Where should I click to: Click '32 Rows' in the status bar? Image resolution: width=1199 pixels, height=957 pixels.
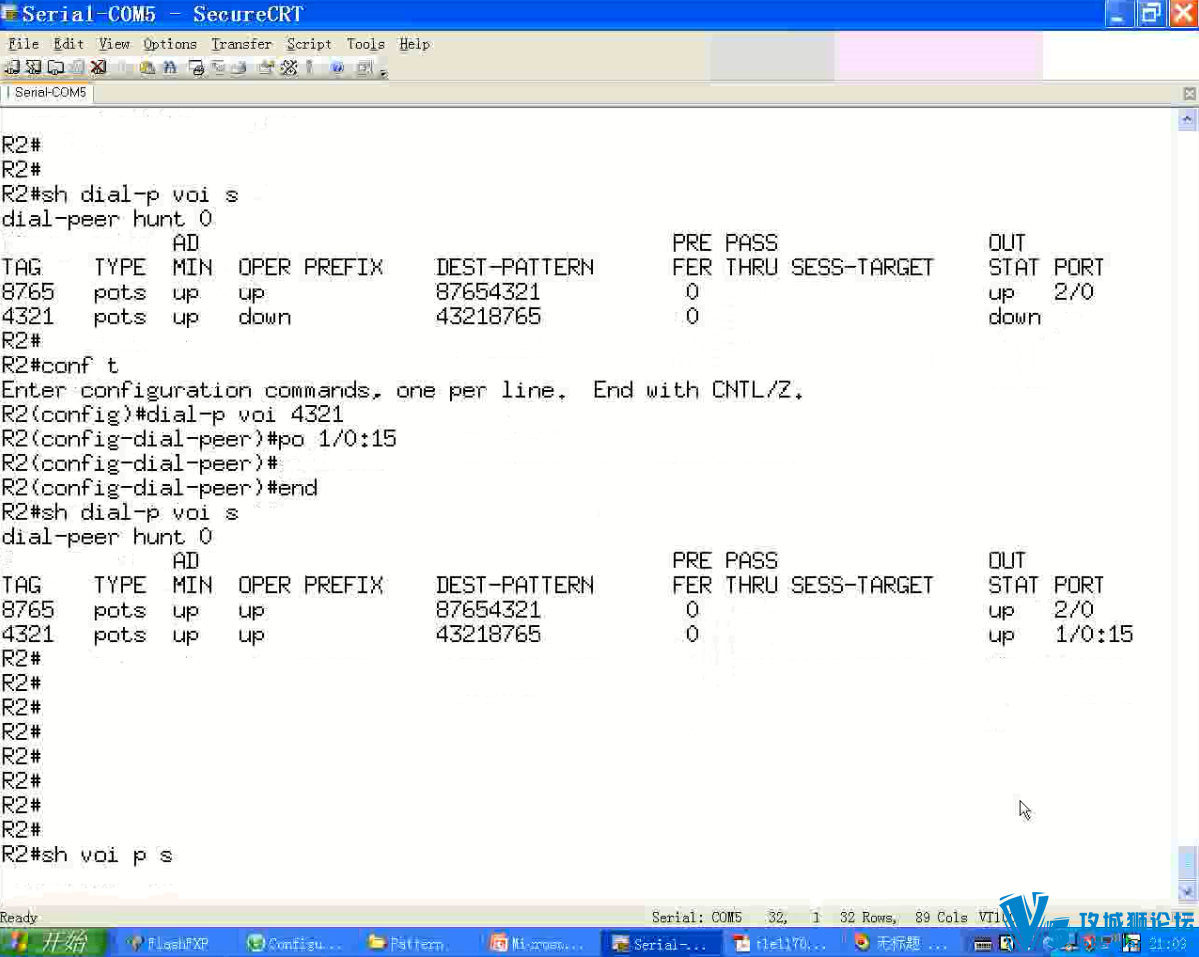(x=868, y=916)
